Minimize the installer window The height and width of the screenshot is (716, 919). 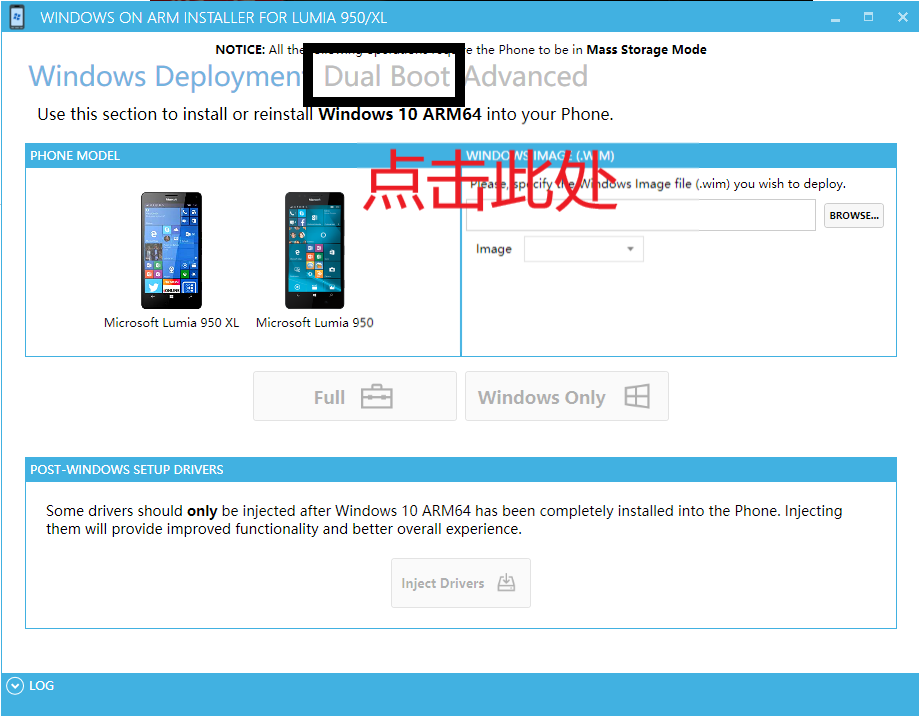coord(836,17)
